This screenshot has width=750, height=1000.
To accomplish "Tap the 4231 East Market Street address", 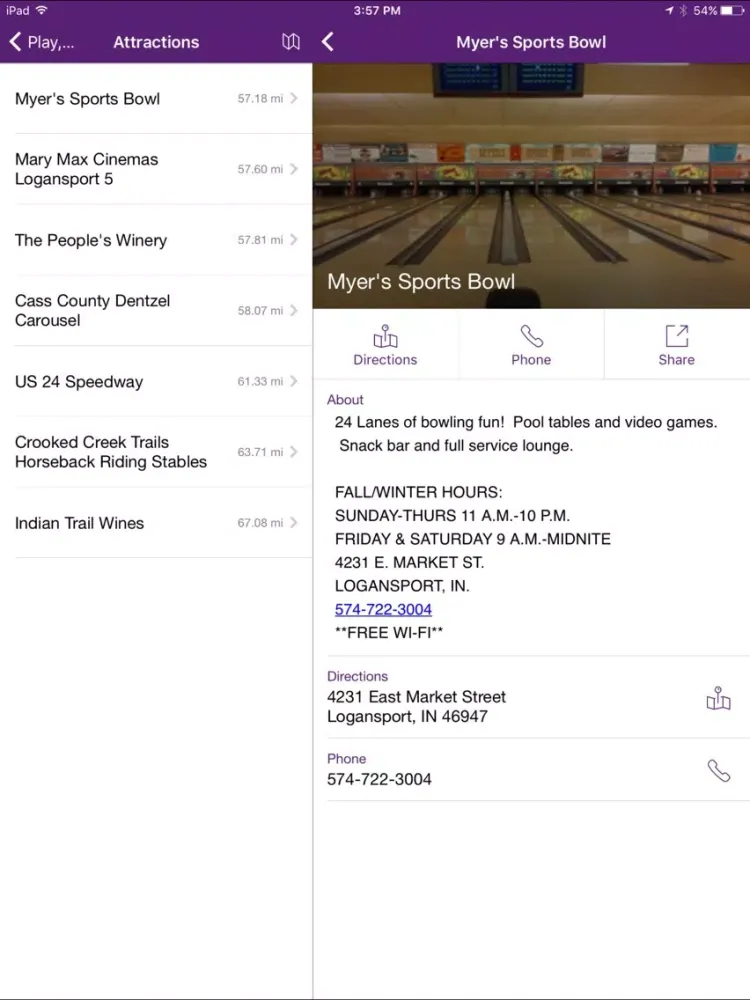I will [x=416, y=707].
